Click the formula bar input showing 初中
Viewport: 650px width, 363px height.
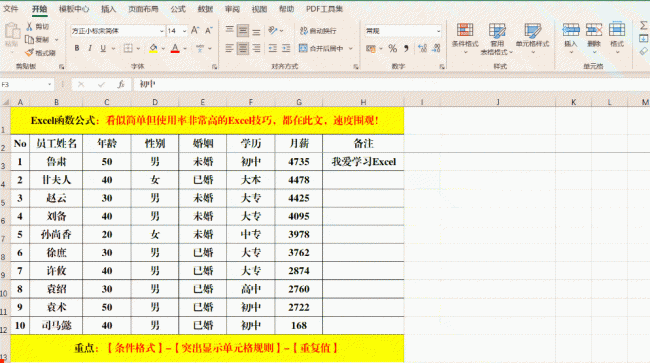390,84
